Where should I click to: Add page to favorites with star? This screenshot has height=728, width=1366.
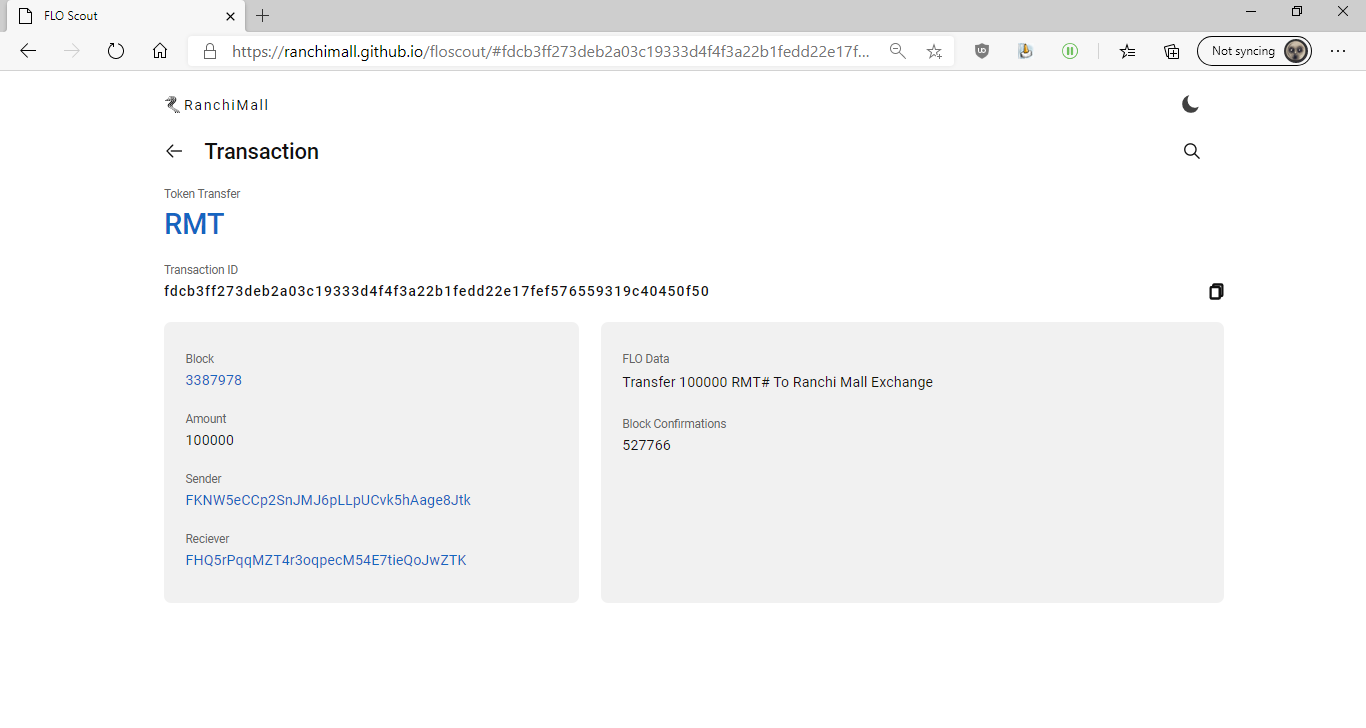(x=934, y=51)
